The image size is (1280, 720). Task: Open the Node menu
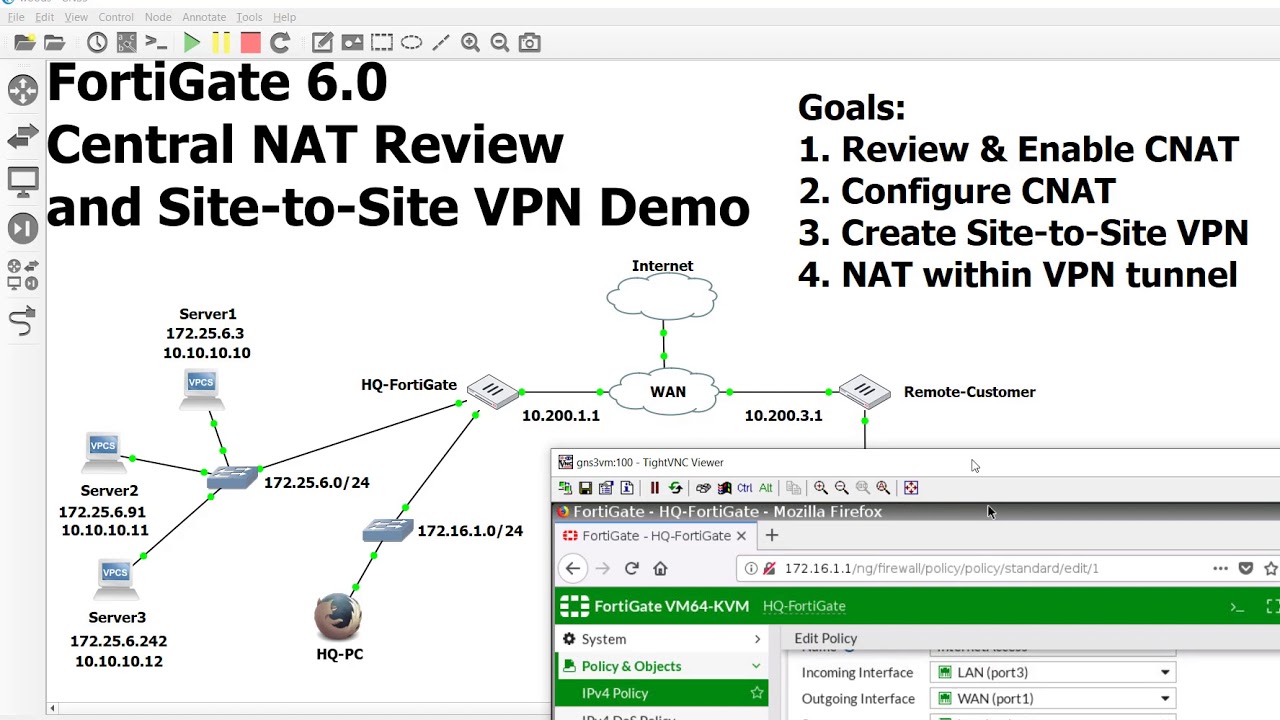[x=158, y=17]
